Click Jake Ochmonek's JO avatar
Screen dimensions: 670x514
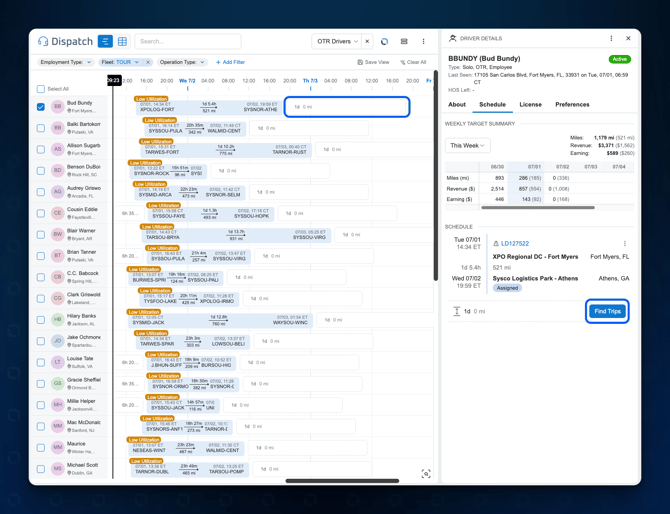[x=58, y=341]
